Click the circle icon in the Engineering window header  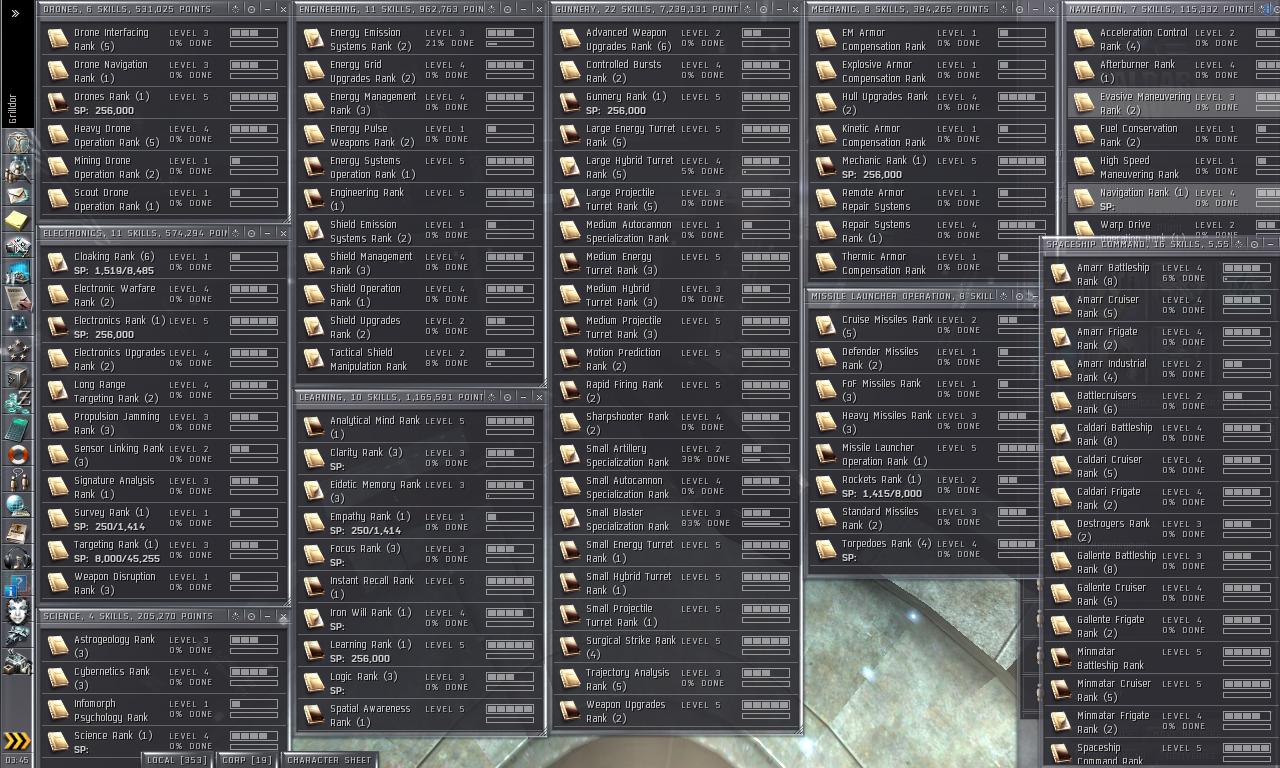coord(507,9)
